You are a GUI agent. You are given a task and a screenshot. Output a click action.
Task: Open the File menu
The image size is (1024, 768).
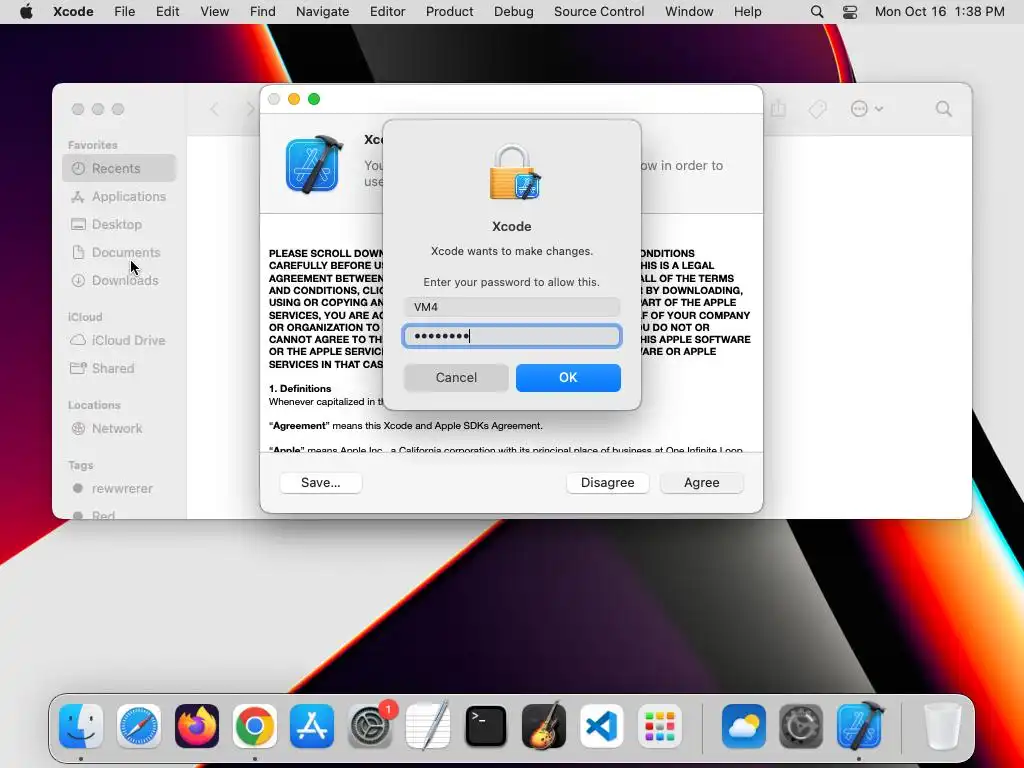click(124, 12)
